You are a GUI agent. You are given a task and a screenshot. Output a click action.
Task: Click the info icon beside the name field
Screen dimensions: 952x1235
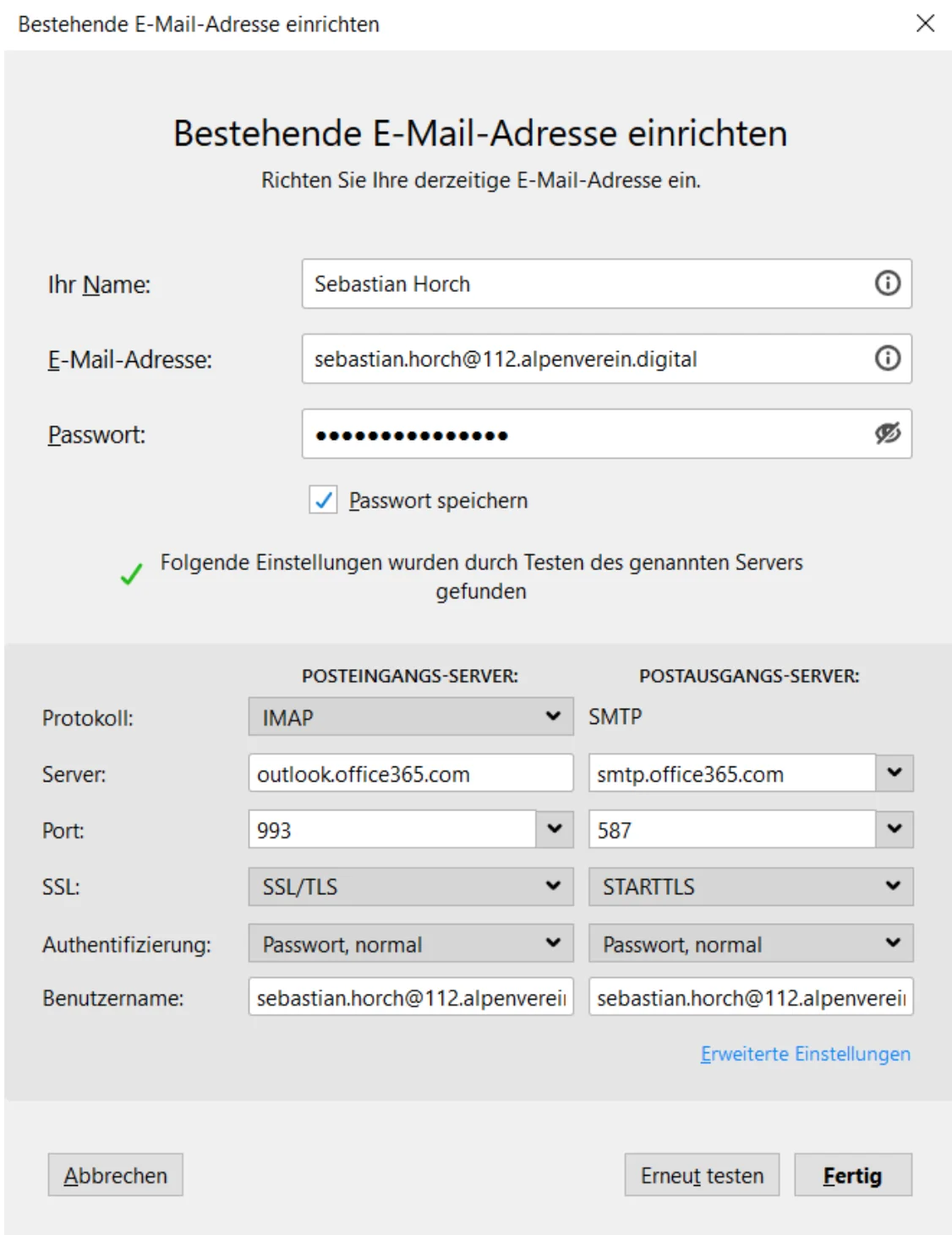pyautogui.click(x=887, y=283)
